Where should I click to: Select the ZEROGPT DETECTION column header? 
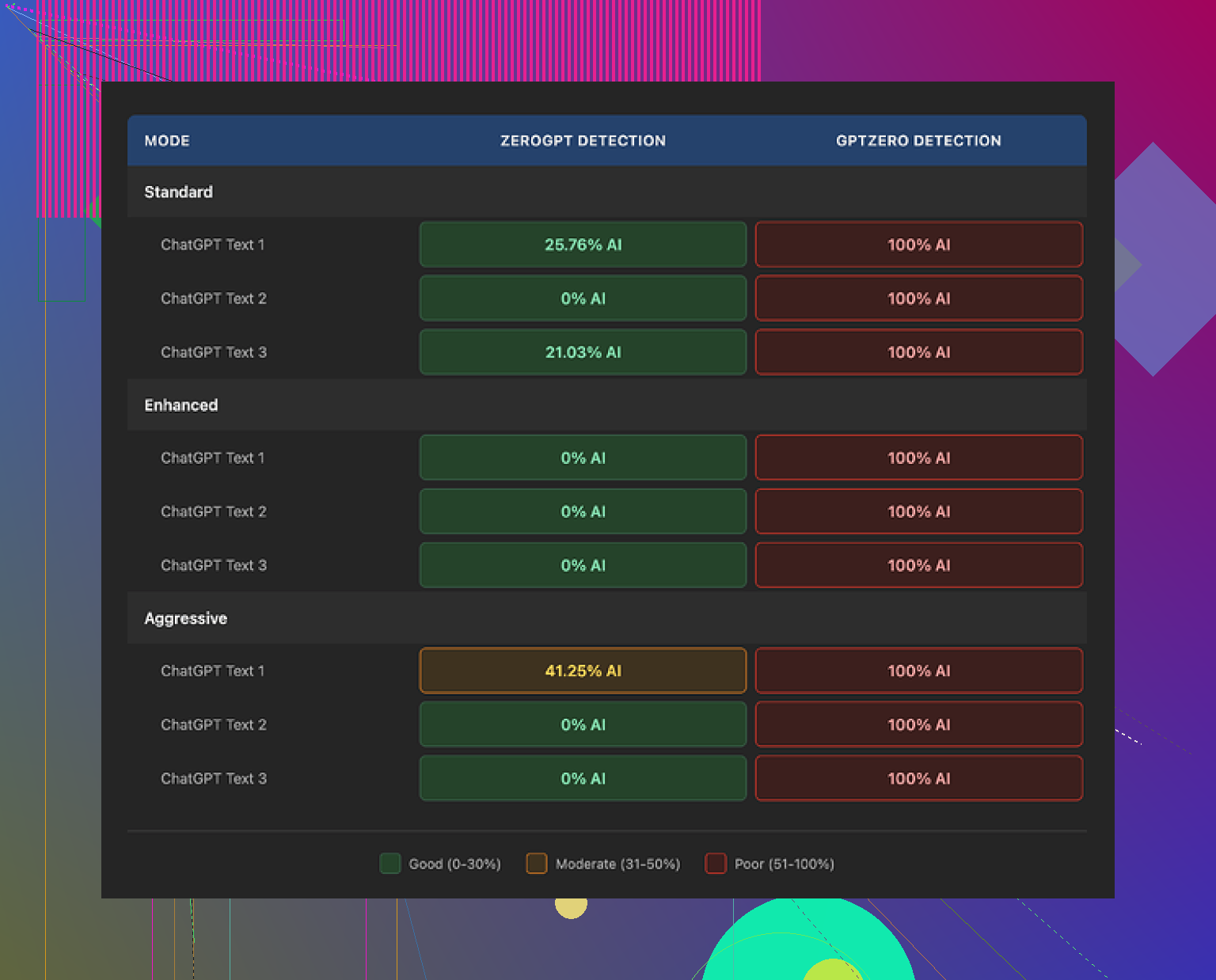tap(583, 141)
